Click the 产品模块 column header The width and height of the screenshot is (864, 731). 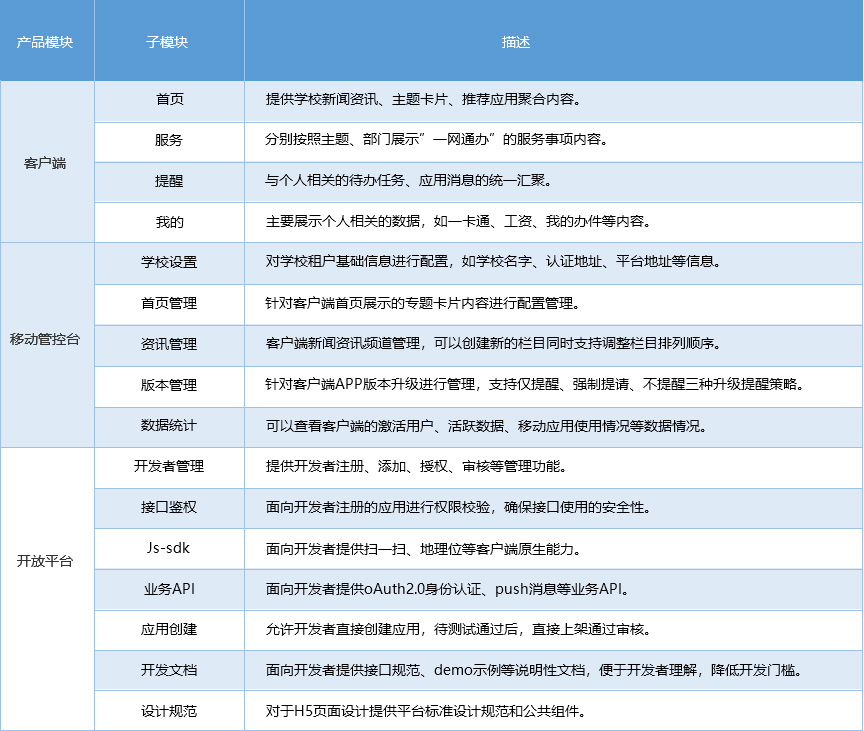pyautogui.click(x=45, y=42)
